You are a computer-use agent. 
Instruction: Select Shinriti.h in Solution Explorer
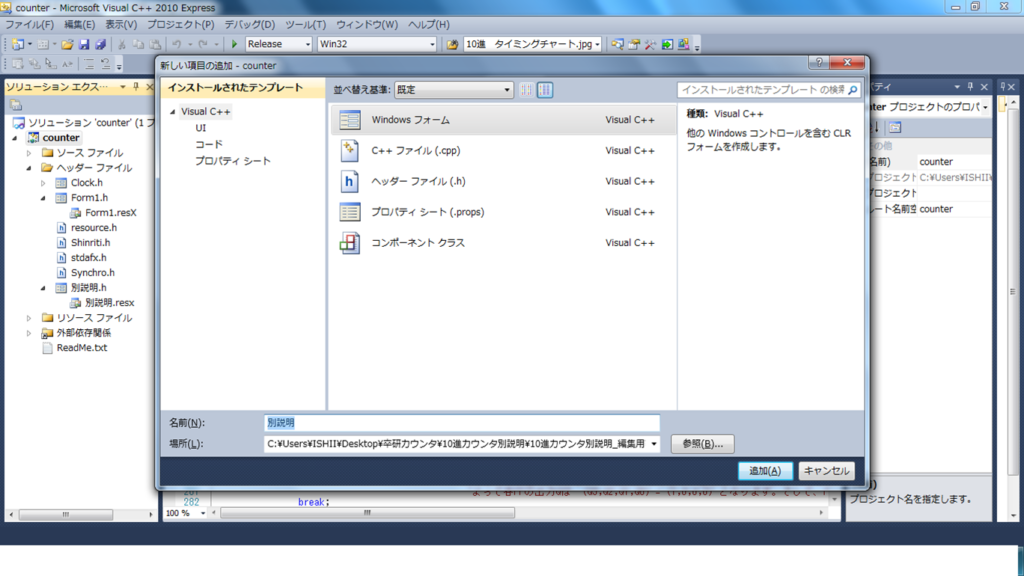click(x=90, y=243)
